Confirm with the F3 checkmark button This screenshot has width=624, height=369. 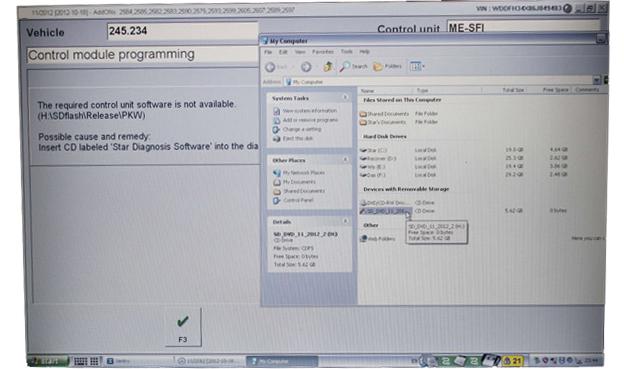(183, 327)
